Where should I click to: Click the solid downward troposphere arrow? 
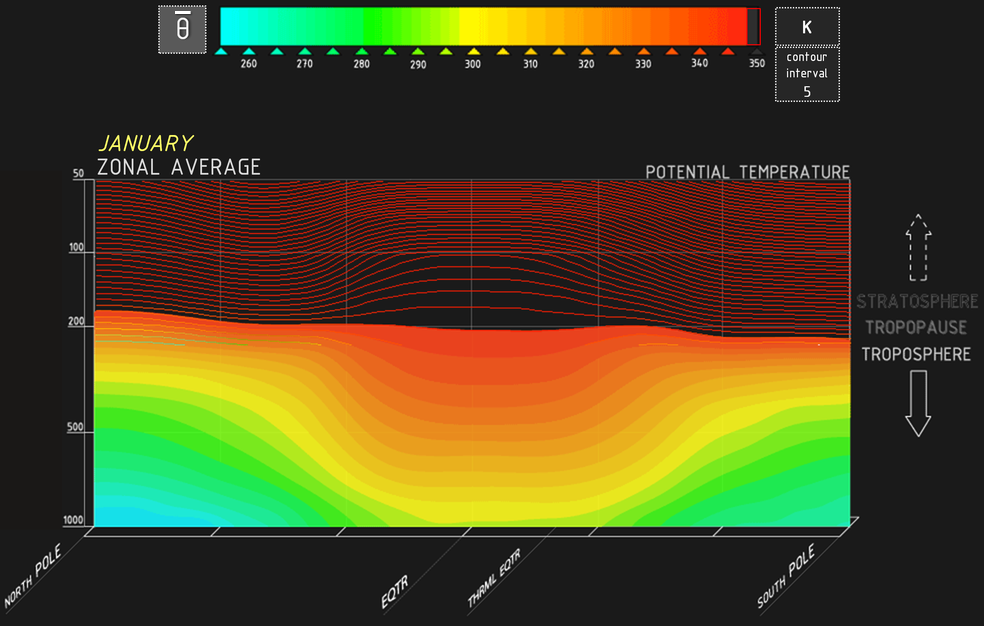tap(917, 402)
